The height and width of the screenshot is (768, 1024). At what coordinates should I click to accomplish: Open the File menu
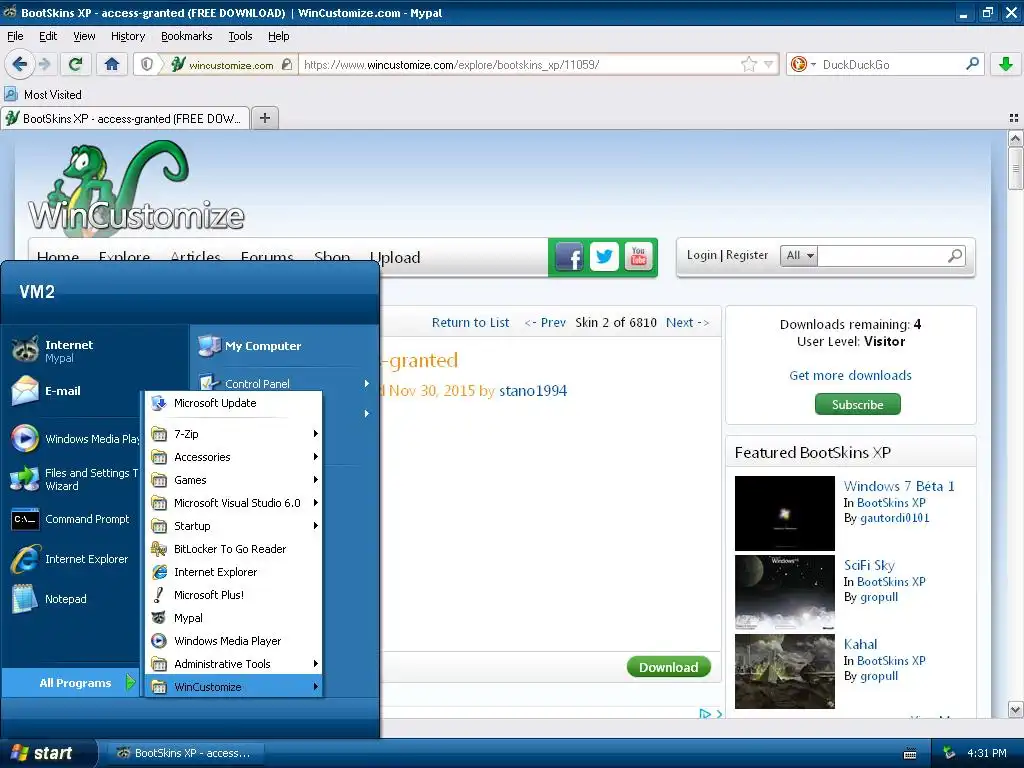coord(15,36)
